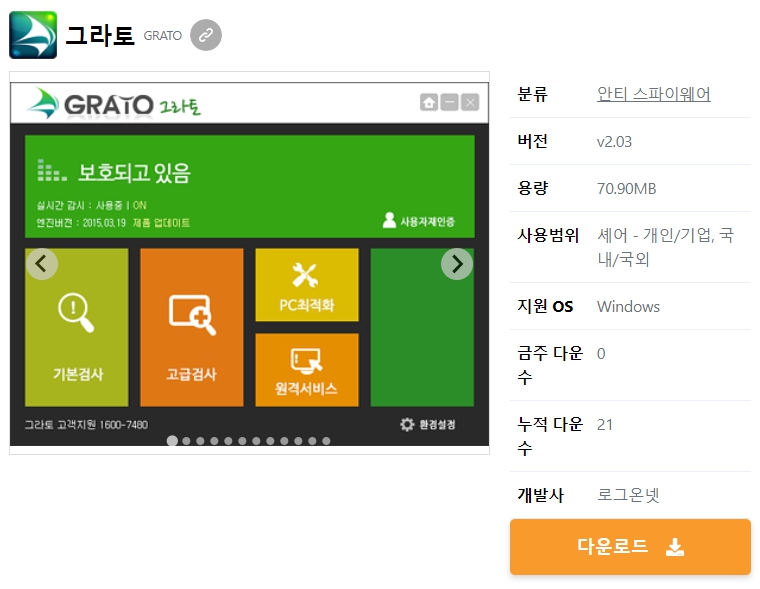
Task: Click the 사용자재인증 user icon
Action: pyautogui.click(x=389, y=220)
